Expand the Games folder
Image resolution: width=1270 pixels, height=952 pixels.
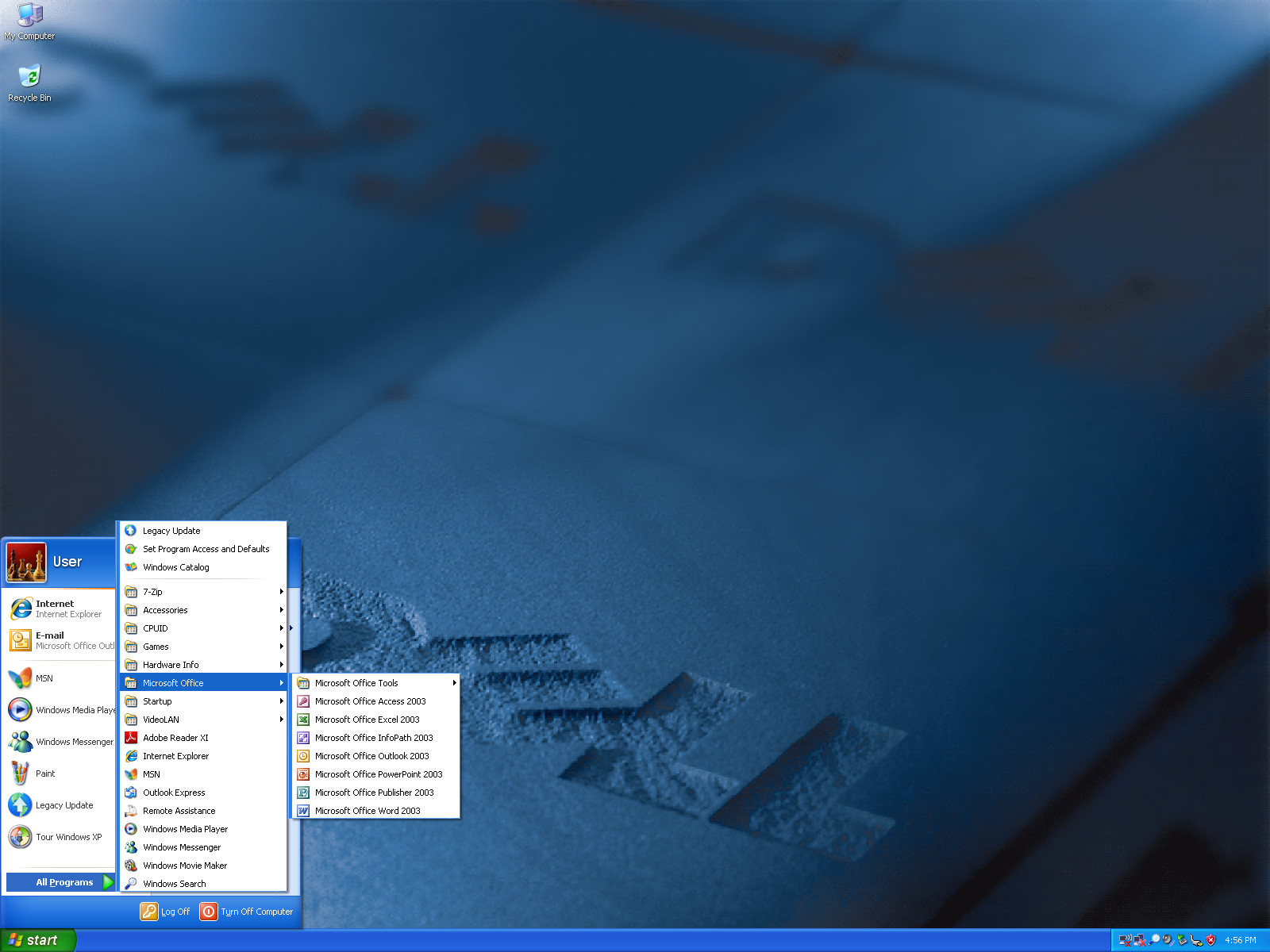coord(203,647)
